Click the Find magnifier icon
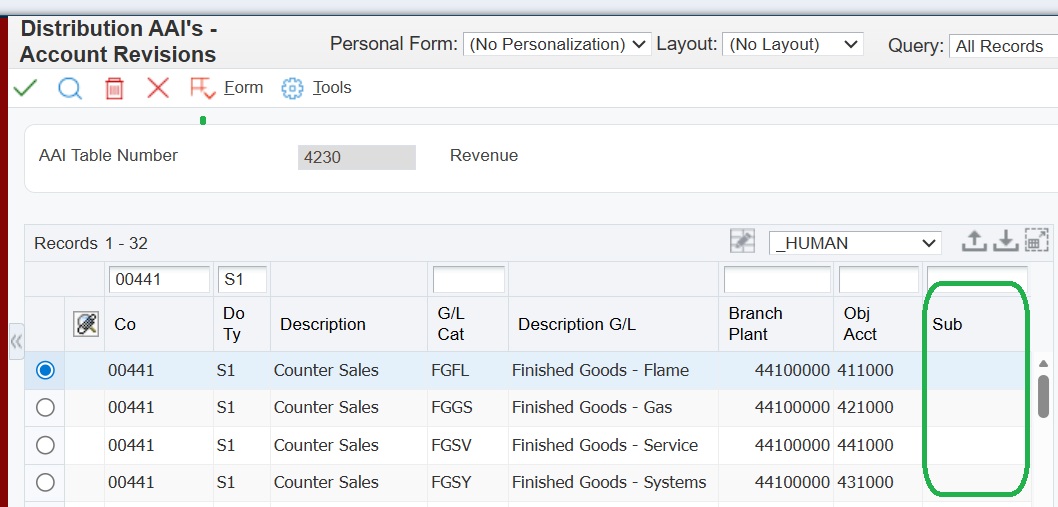1058x507 pixels. click(70, 88)
